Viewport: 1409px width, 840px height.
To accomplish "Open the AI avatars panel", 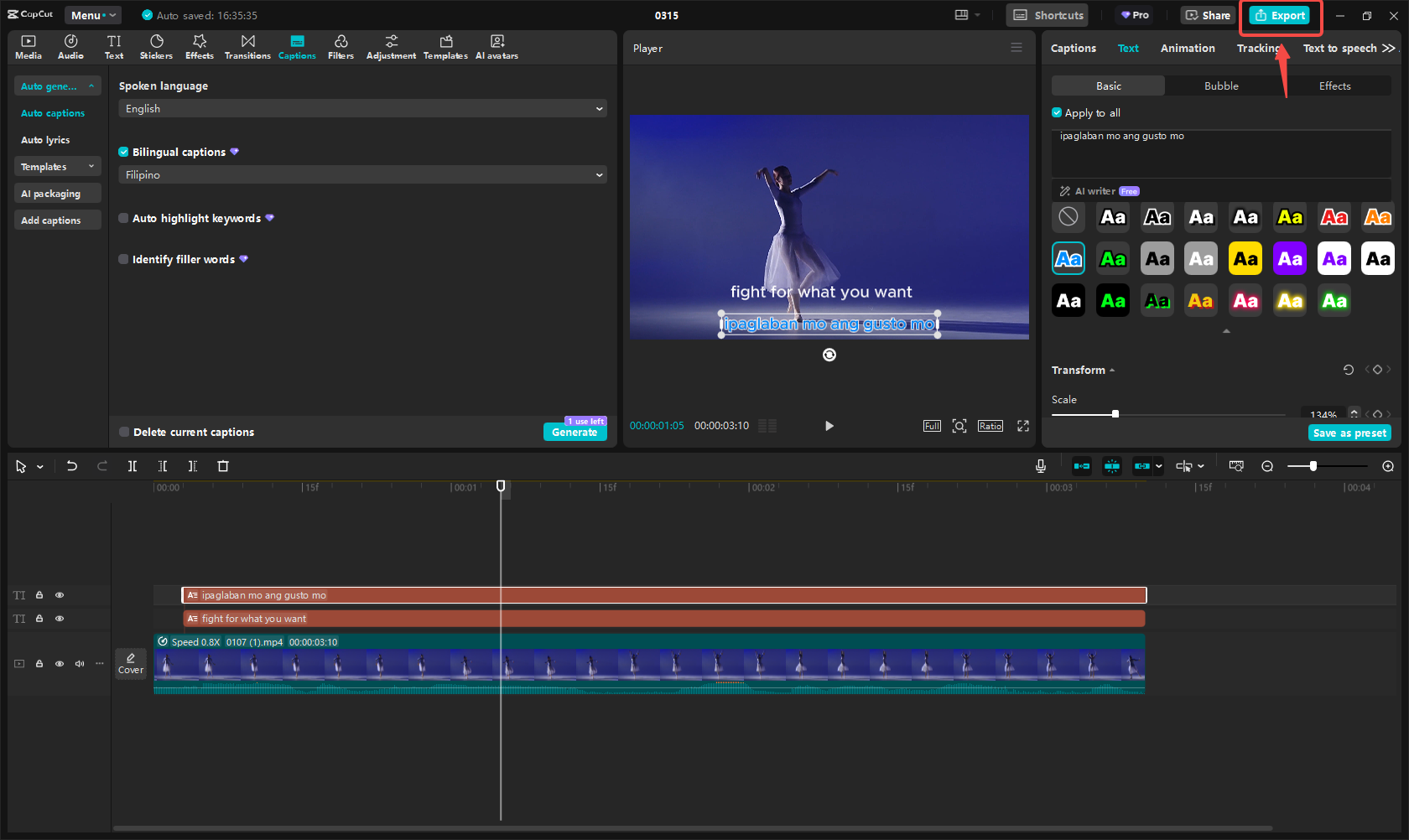I will click(497, 46).
